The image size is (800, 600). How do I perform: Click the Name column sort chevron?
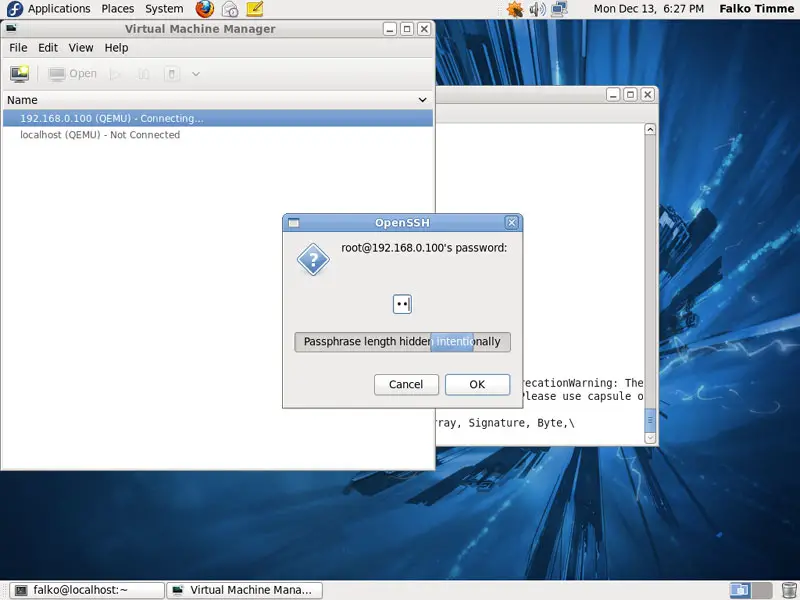pyautogui.click(x=422, y=100)
